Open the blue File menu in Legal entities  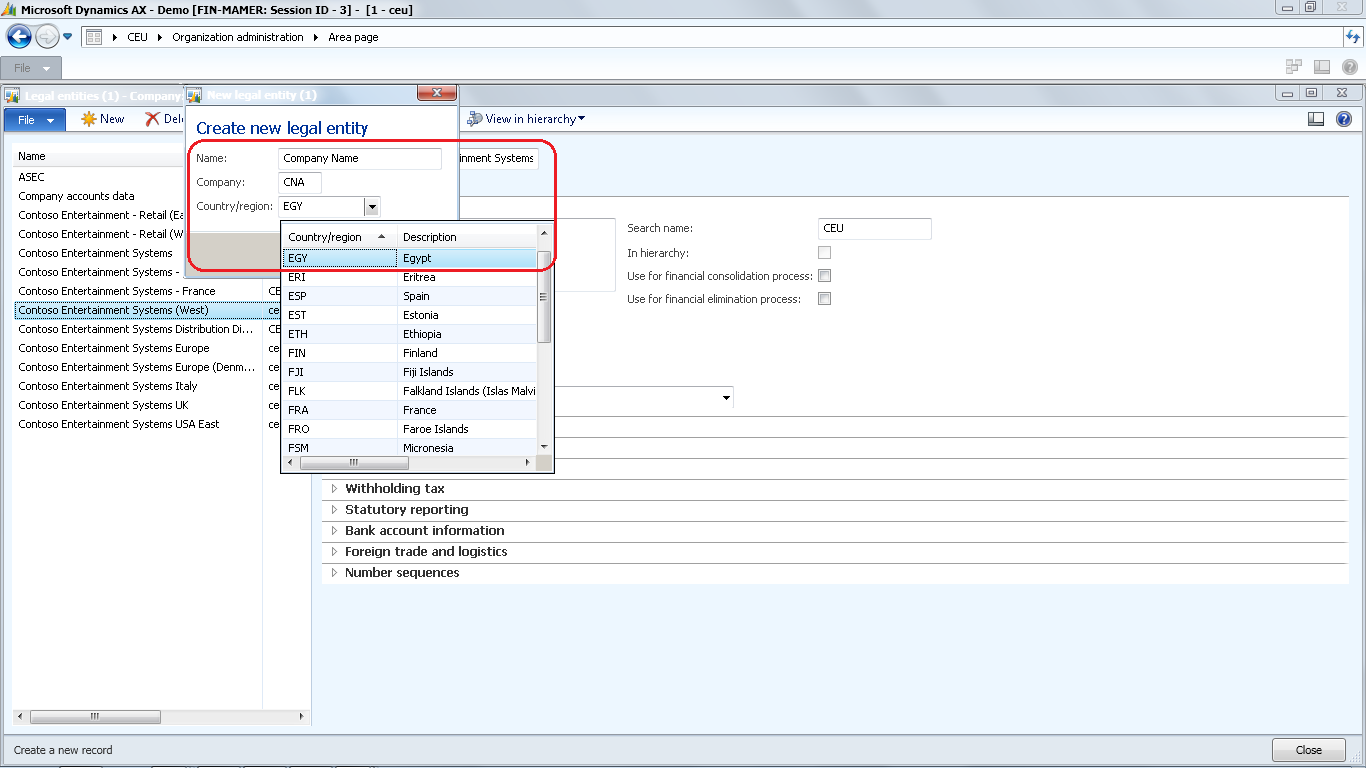pyautogui.click(x=35, y=120)
